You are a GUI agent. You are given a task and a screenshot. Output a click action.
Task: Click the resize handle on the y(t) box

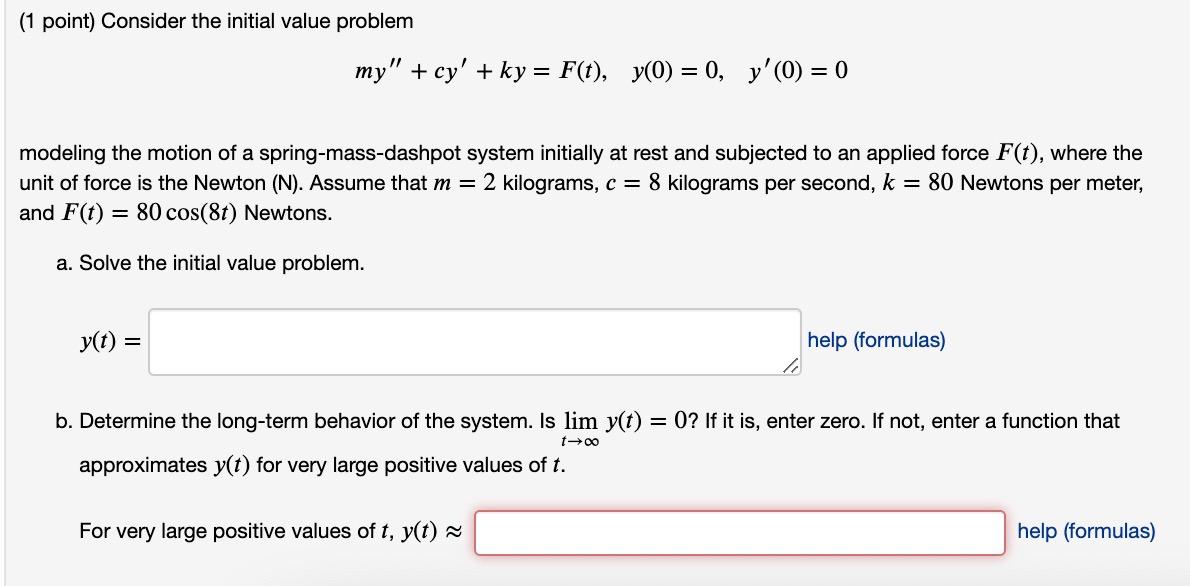[791, 368]
